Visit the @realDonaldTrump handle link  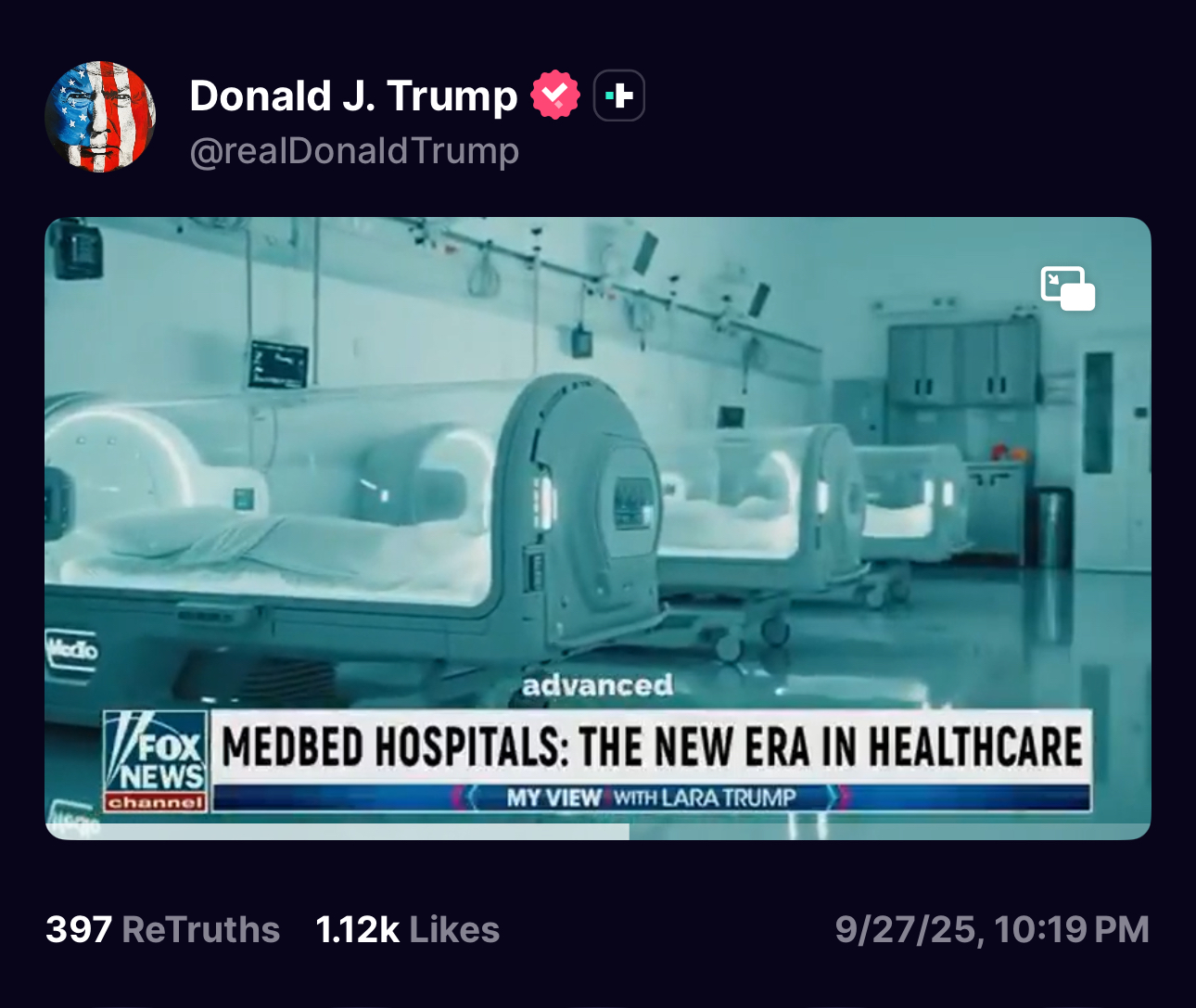tap(354, 150)
